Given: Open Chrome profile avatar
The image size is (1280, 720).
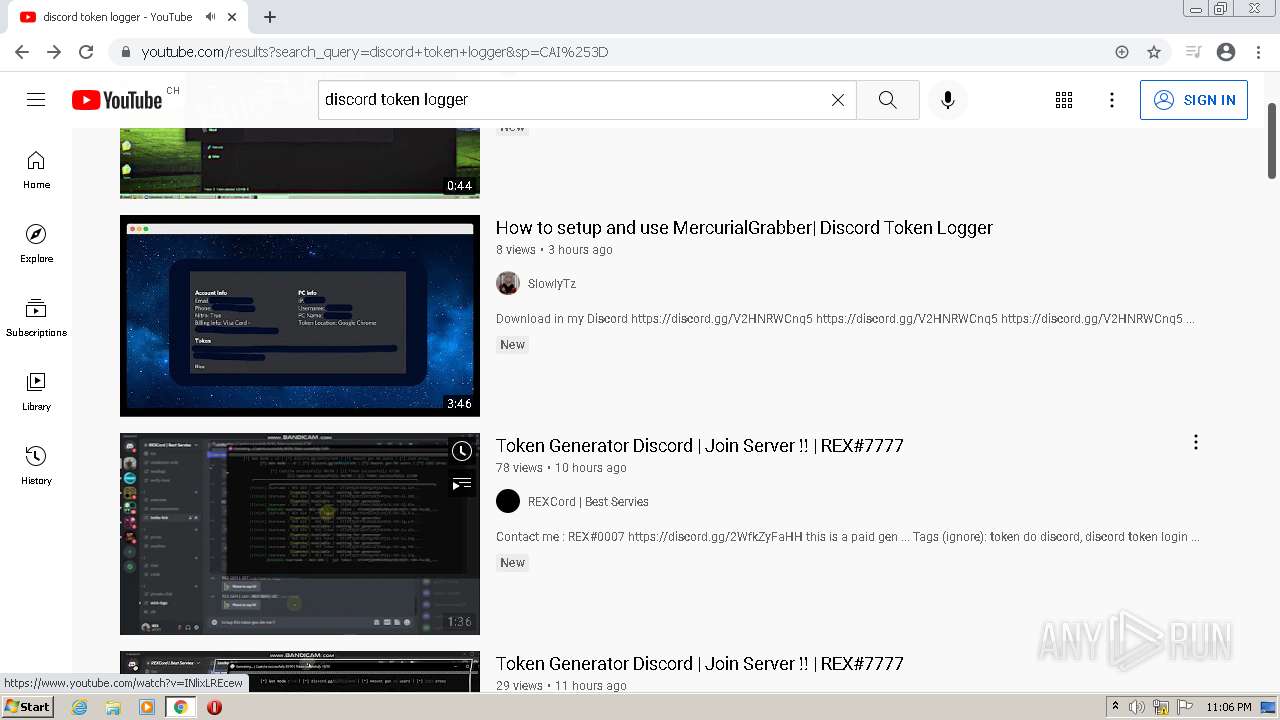Looking at the screenshot, I should [1226, 52].
